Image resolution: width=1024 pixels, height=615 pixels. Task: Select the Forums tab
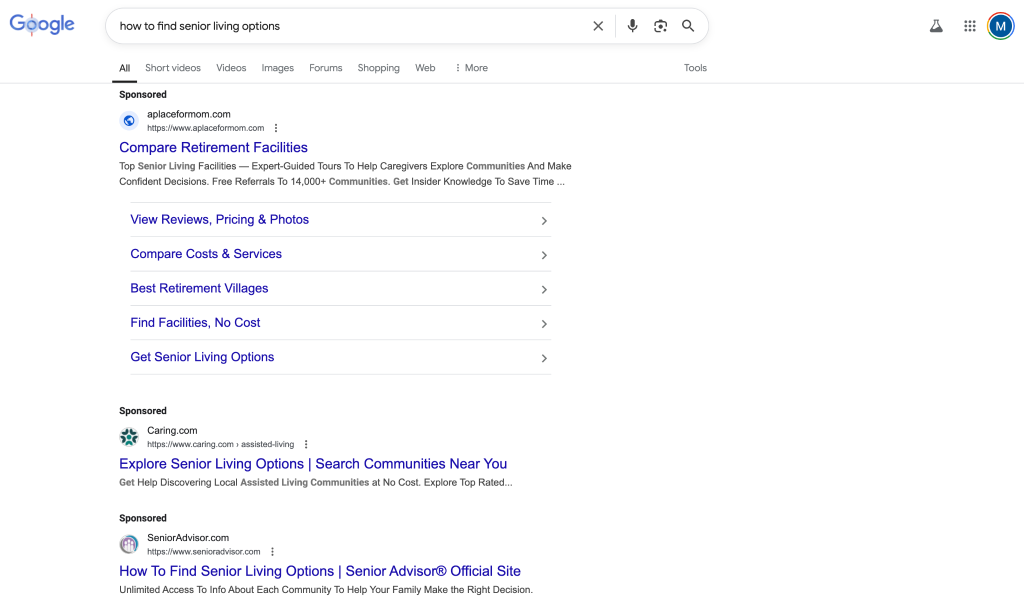[x=325, y=68]
